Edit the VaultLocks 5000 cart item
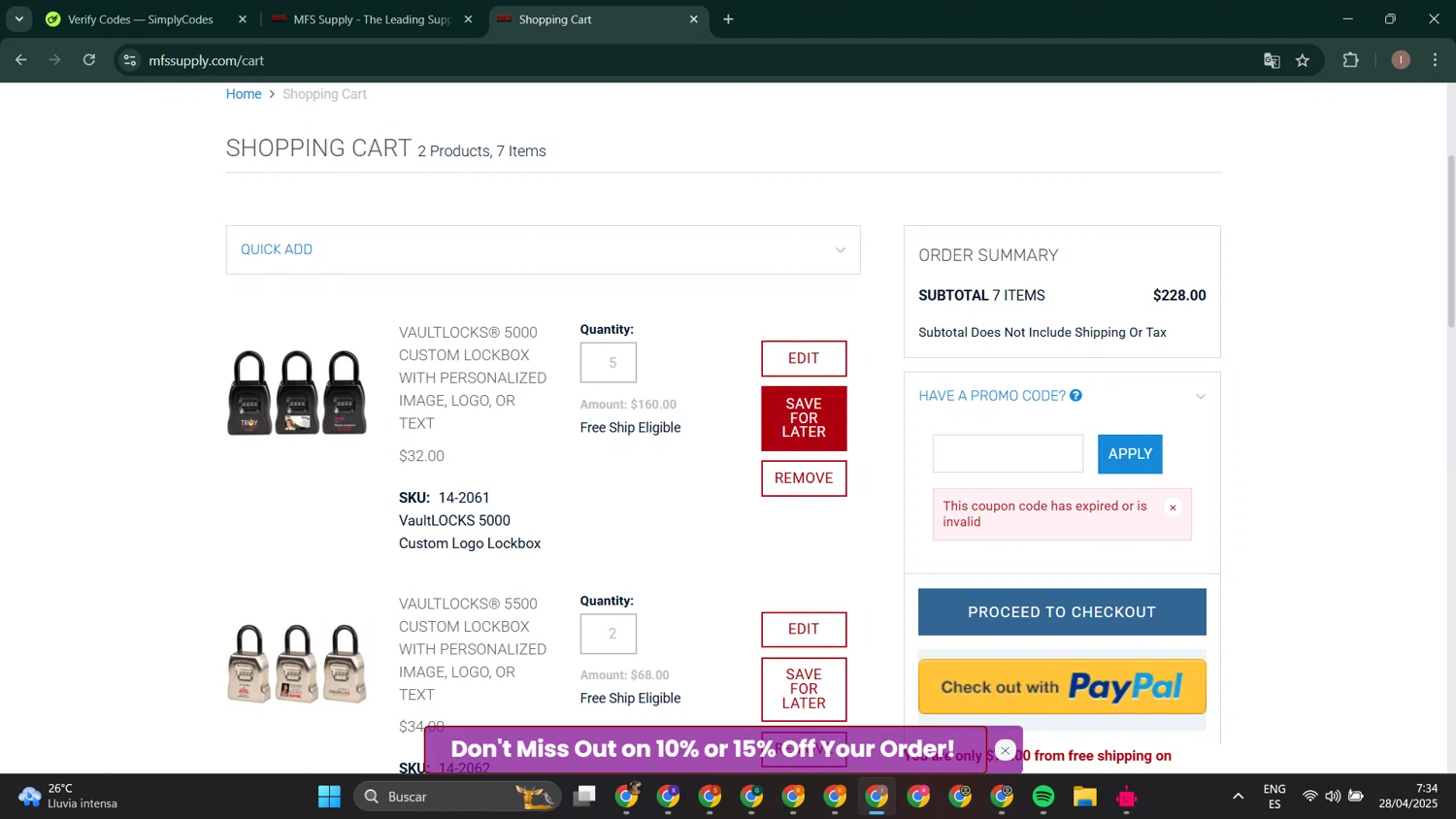The image size is (1456, 819). (x=804, y=358)
